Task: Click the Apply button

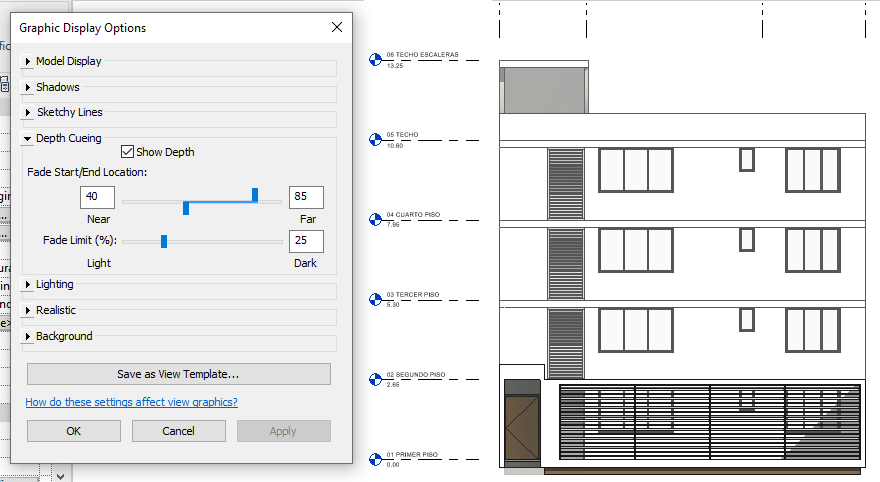Action: (283, 431)
